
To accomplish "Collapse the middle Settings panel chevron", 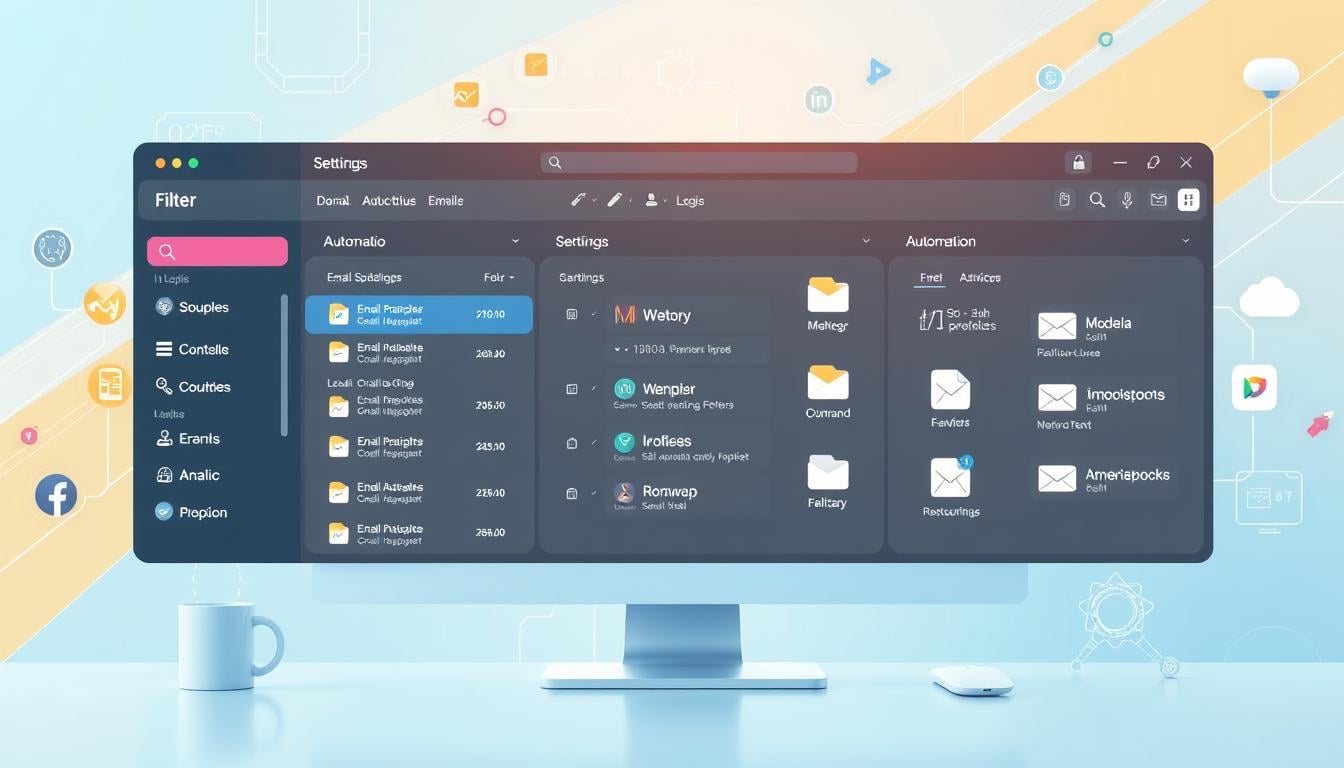I will click(866, 241).
